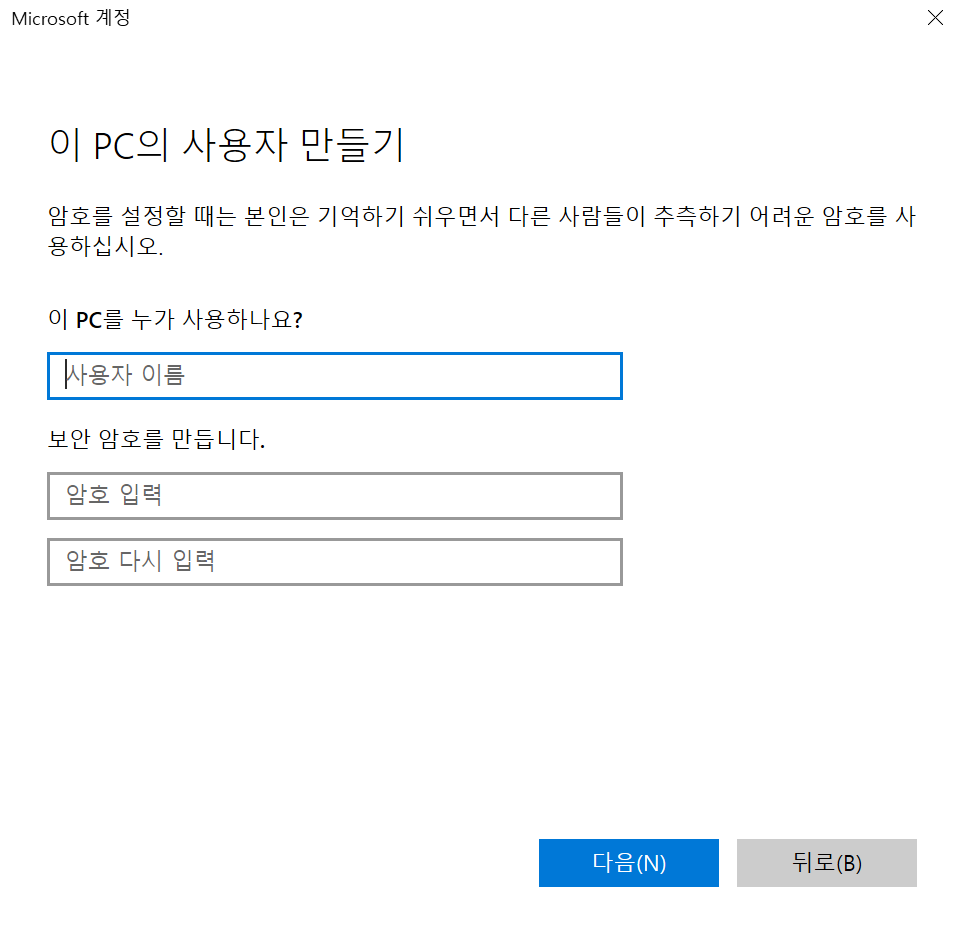Image resolution: width=964 pixels, height=933 pixels.
Task: Click the Microsoft 계정 window title
Action: (71, 18)
